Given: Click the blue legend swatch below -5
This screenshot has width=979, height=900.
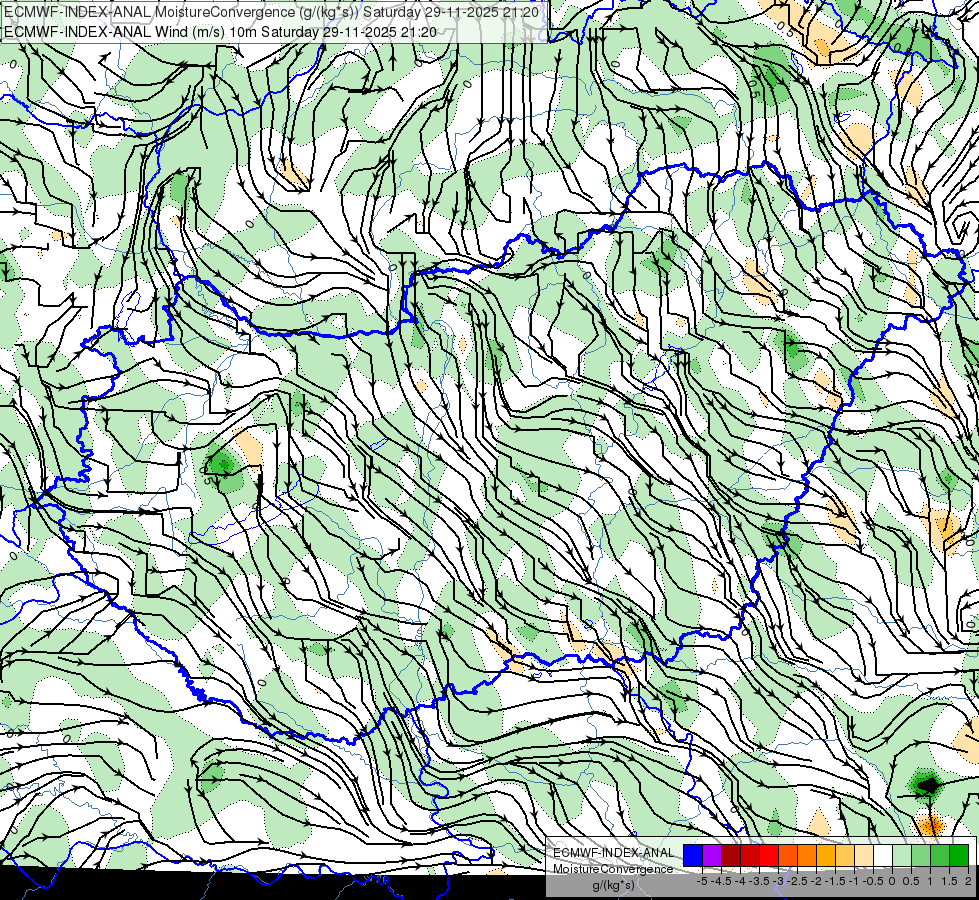Looking at the screenshot, I should pos(693,855).
